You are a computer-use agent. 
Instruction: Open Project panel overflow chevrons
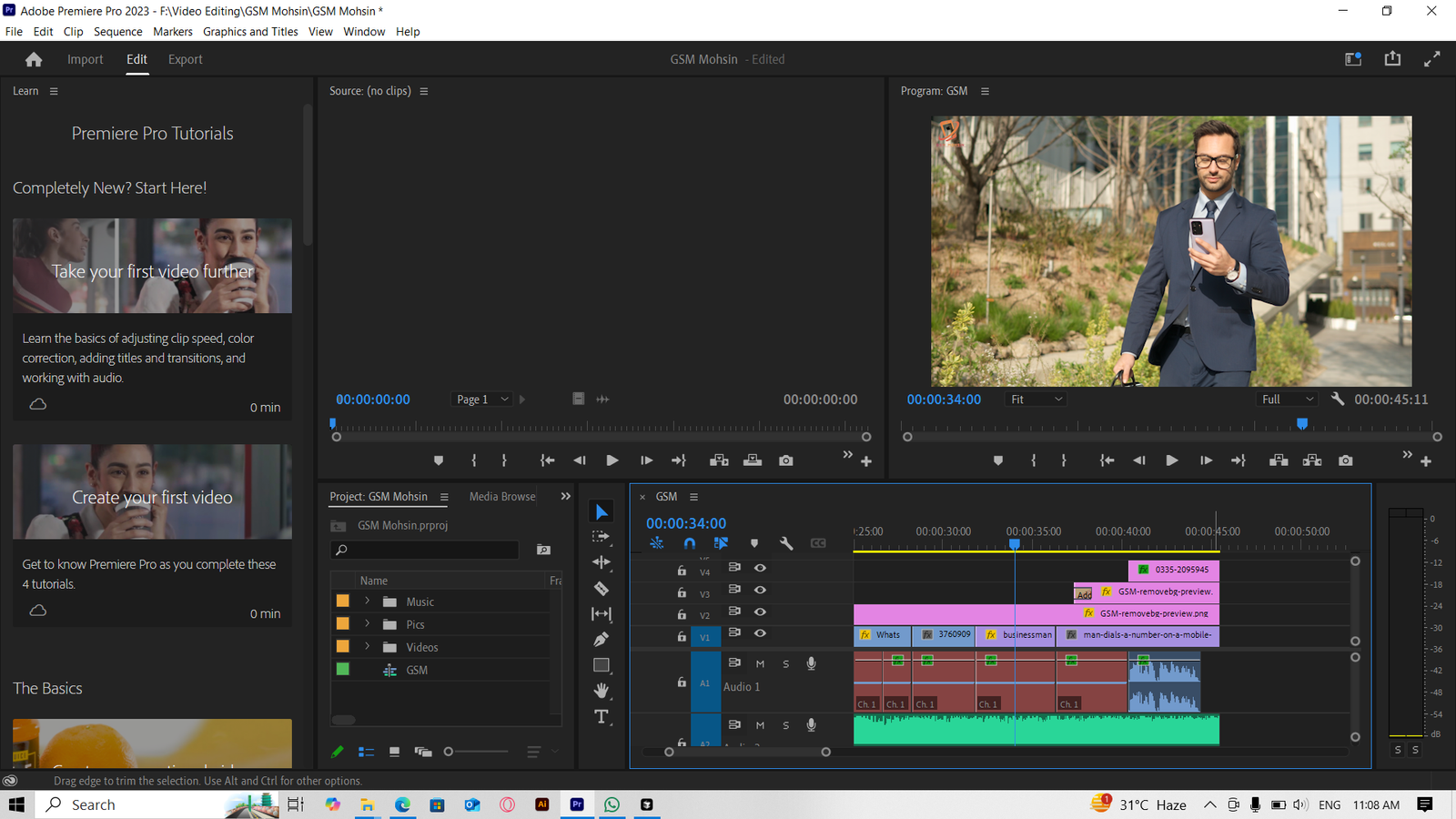pos(565,497)
